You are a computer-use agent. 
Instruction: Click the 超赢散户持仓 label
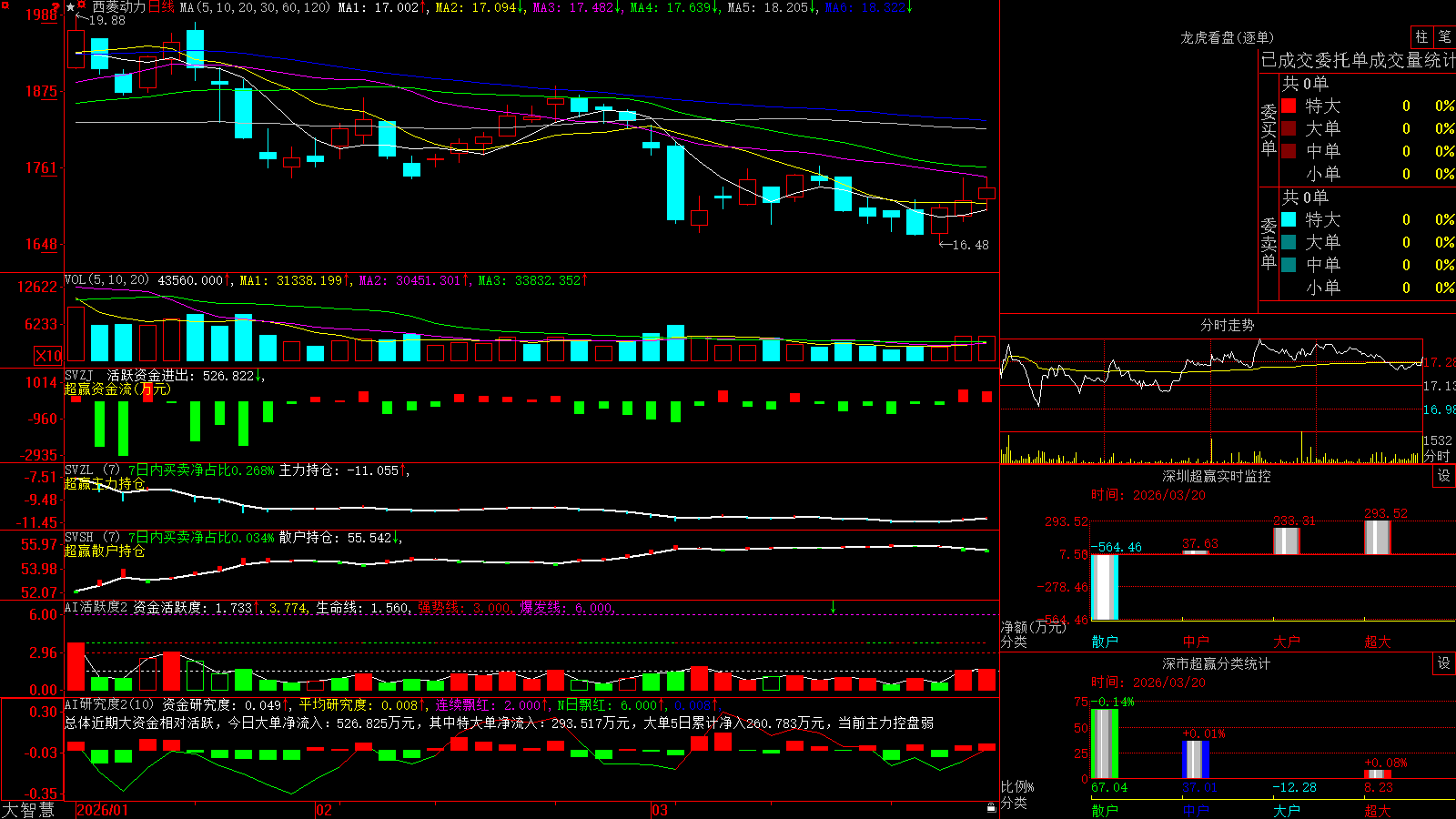(105, 551)
